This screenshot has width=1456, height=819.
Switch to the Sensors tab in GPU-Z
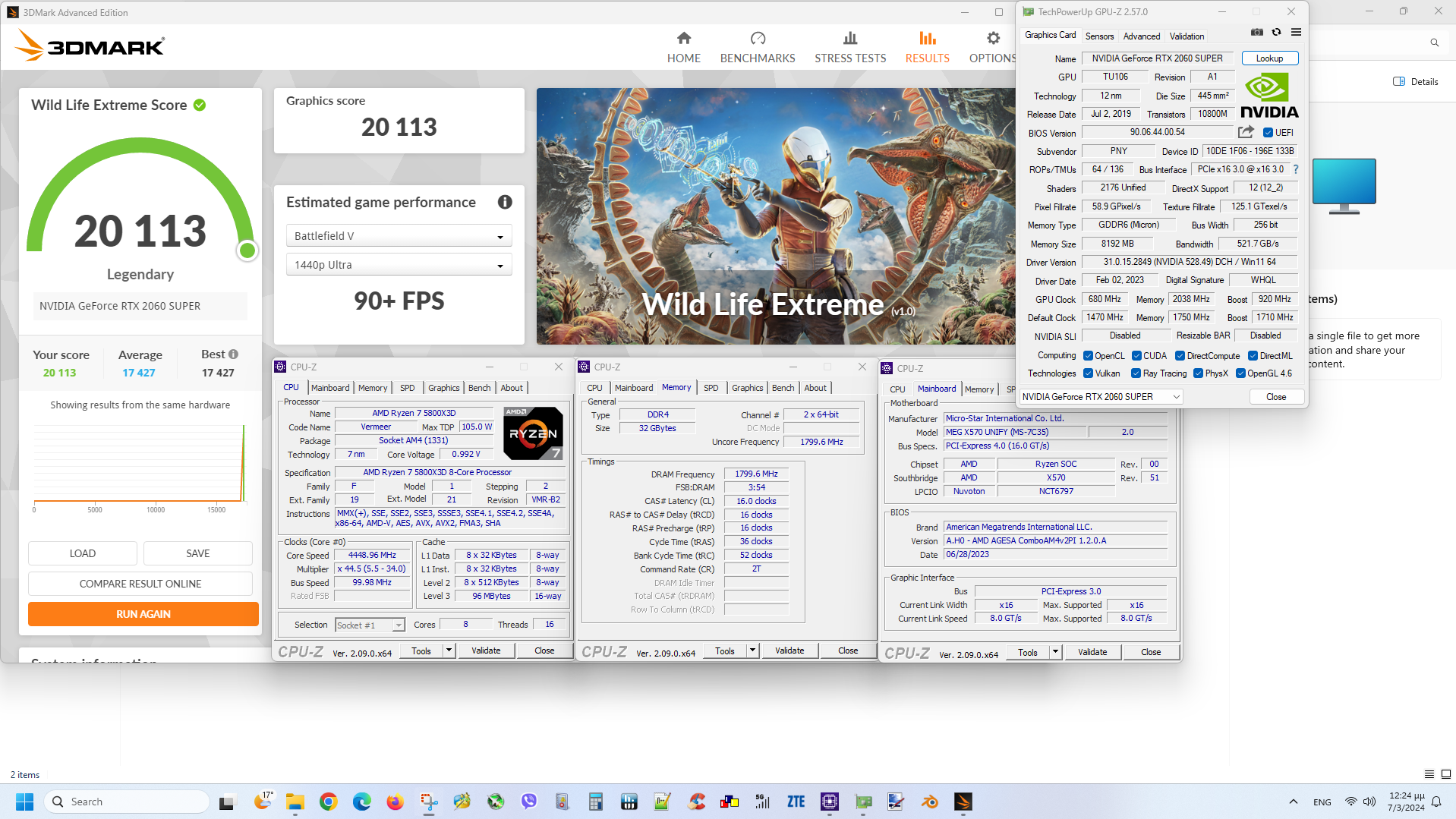[x=1099, y=36]
